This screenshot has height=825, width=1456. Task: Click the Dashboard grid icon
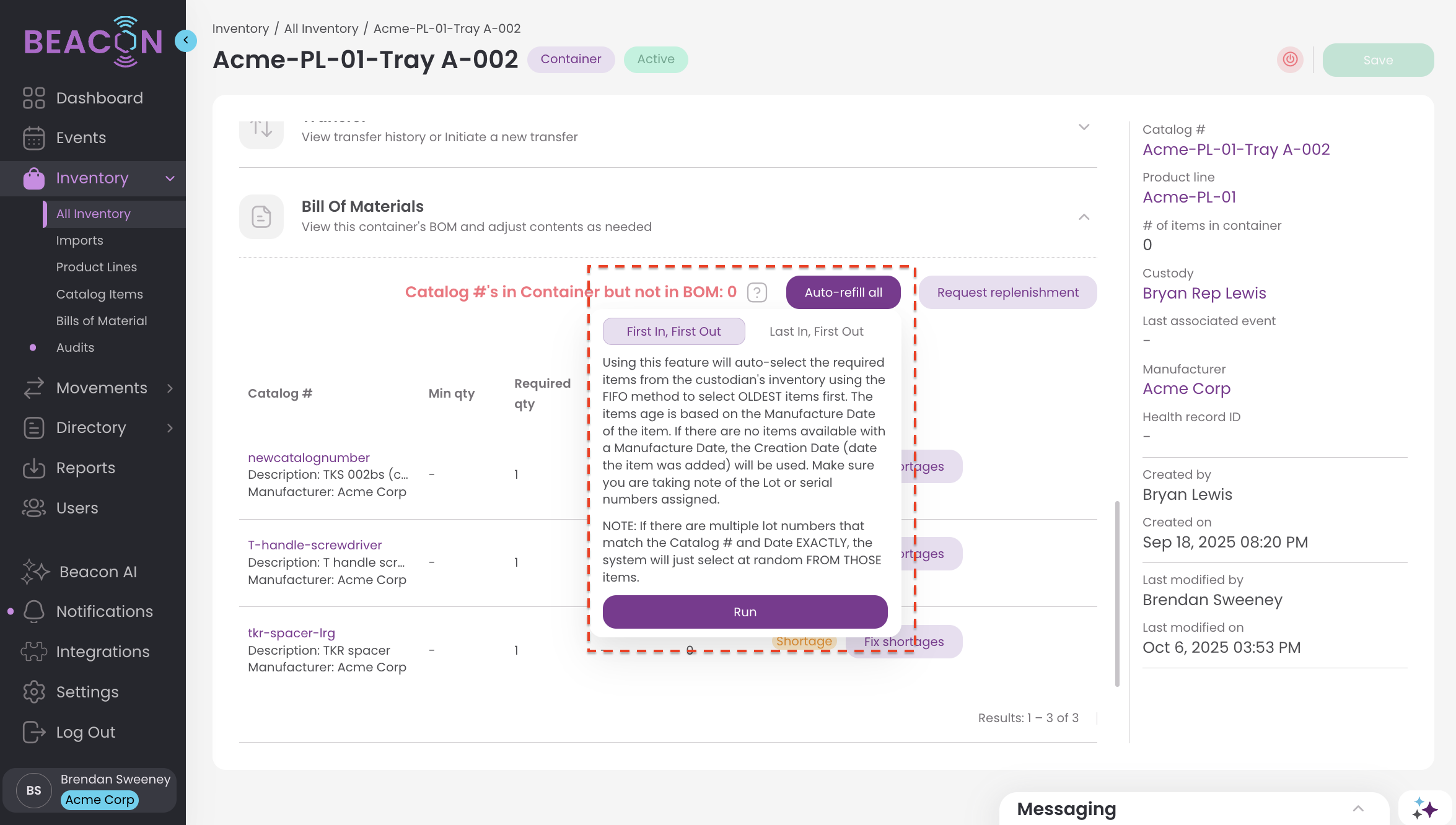[34, 98]
